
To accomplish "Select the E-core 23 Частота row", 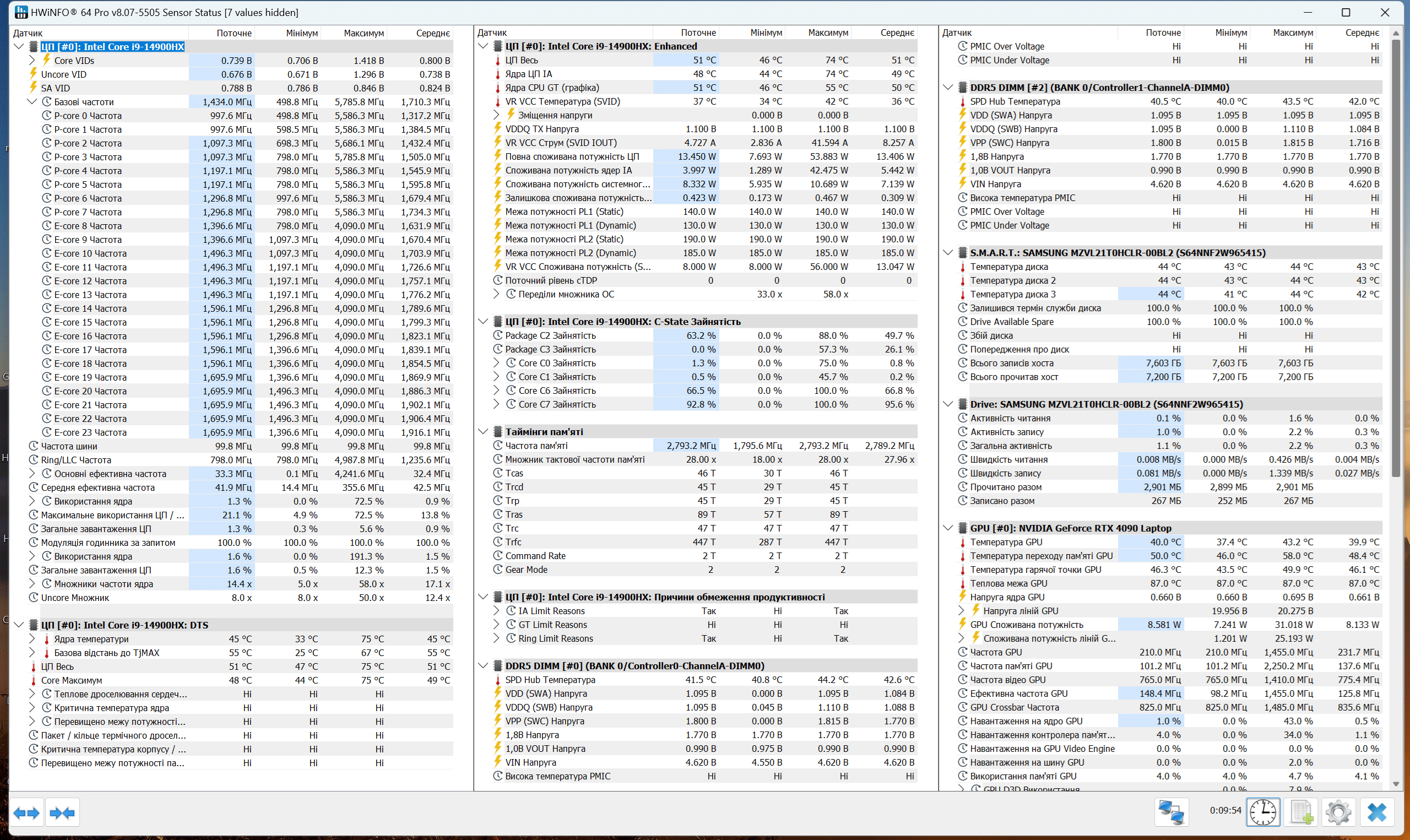I will pos(246,432).
